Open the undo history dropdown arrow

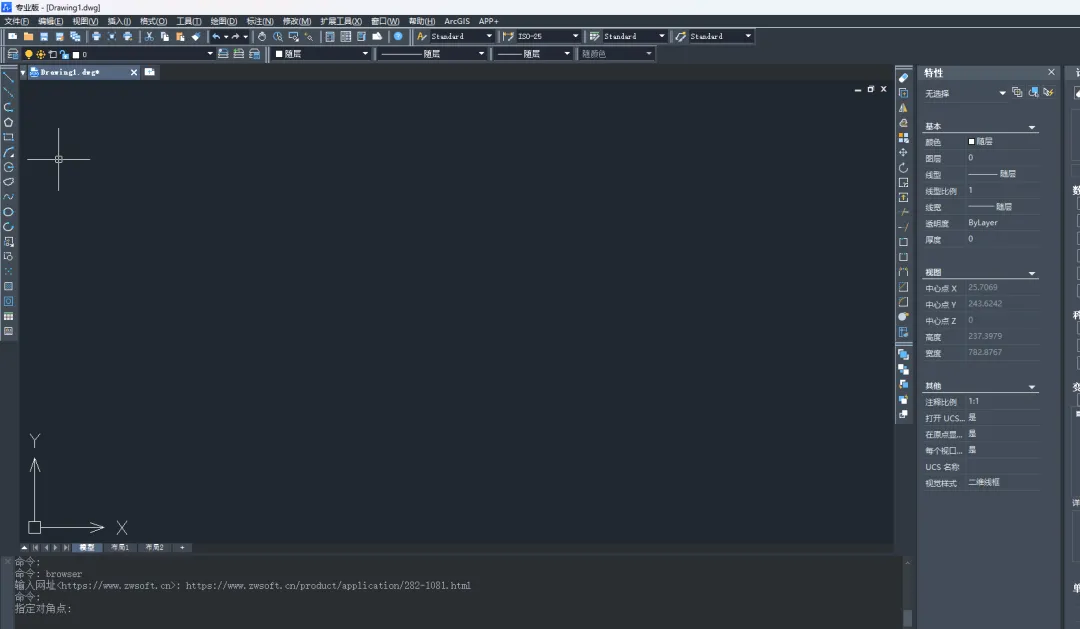coord(226,37)
